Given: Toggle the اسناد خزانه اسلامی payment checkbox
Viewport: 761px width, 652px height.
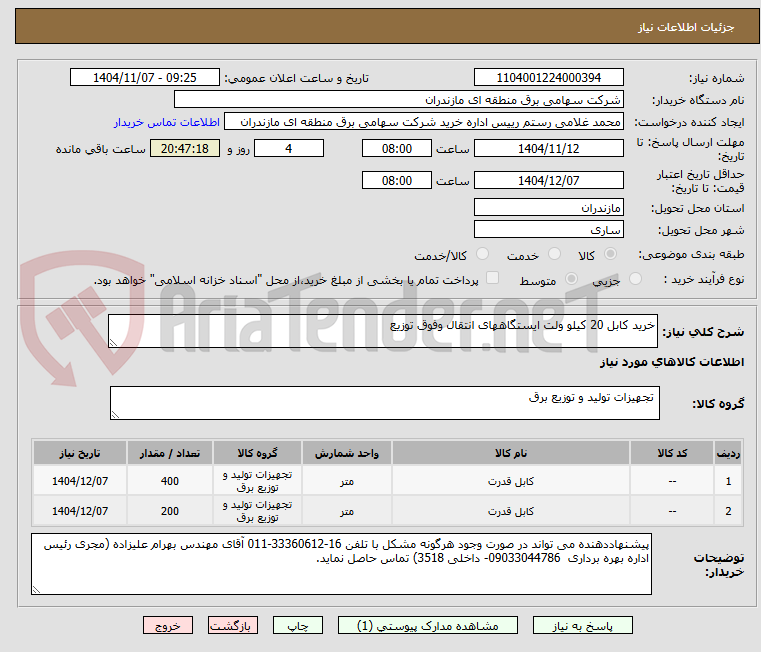Looking at the screenshot, I should (492, 278).
